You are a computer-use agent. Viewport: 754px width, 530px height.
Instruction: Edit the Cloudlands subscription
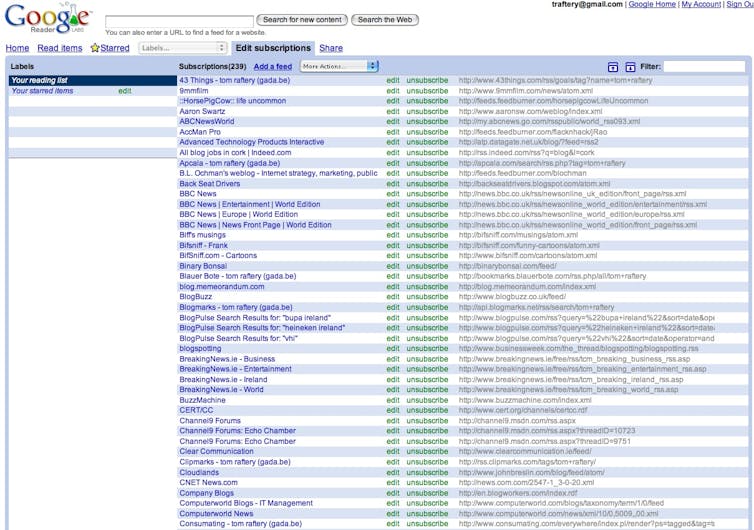(393, 472)
